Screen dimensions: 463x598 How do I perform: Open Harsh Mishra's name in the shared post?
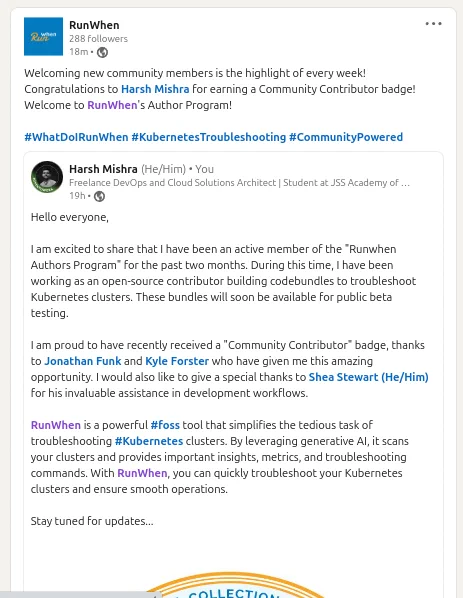pyautogui.click(x=103, y=169)
